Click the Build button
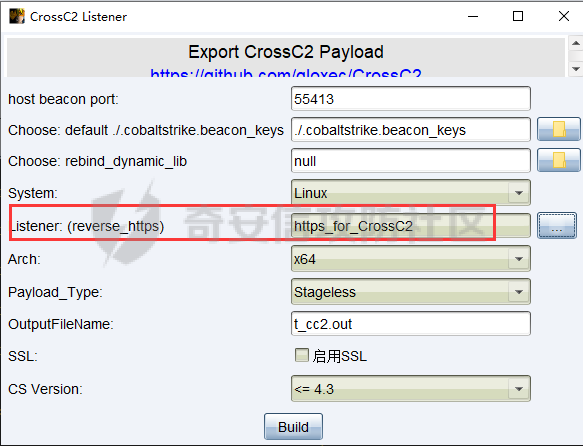Image resolution: width=583 pixels, height=446 pixels. (x=293, y=427)
